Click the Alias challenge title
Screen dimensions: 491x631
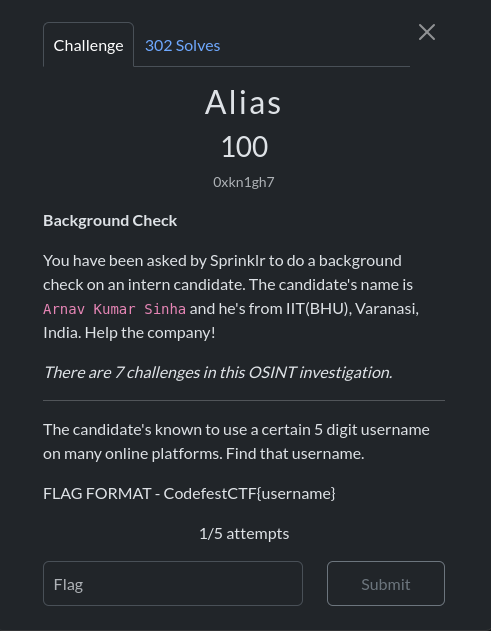point(243,103)
